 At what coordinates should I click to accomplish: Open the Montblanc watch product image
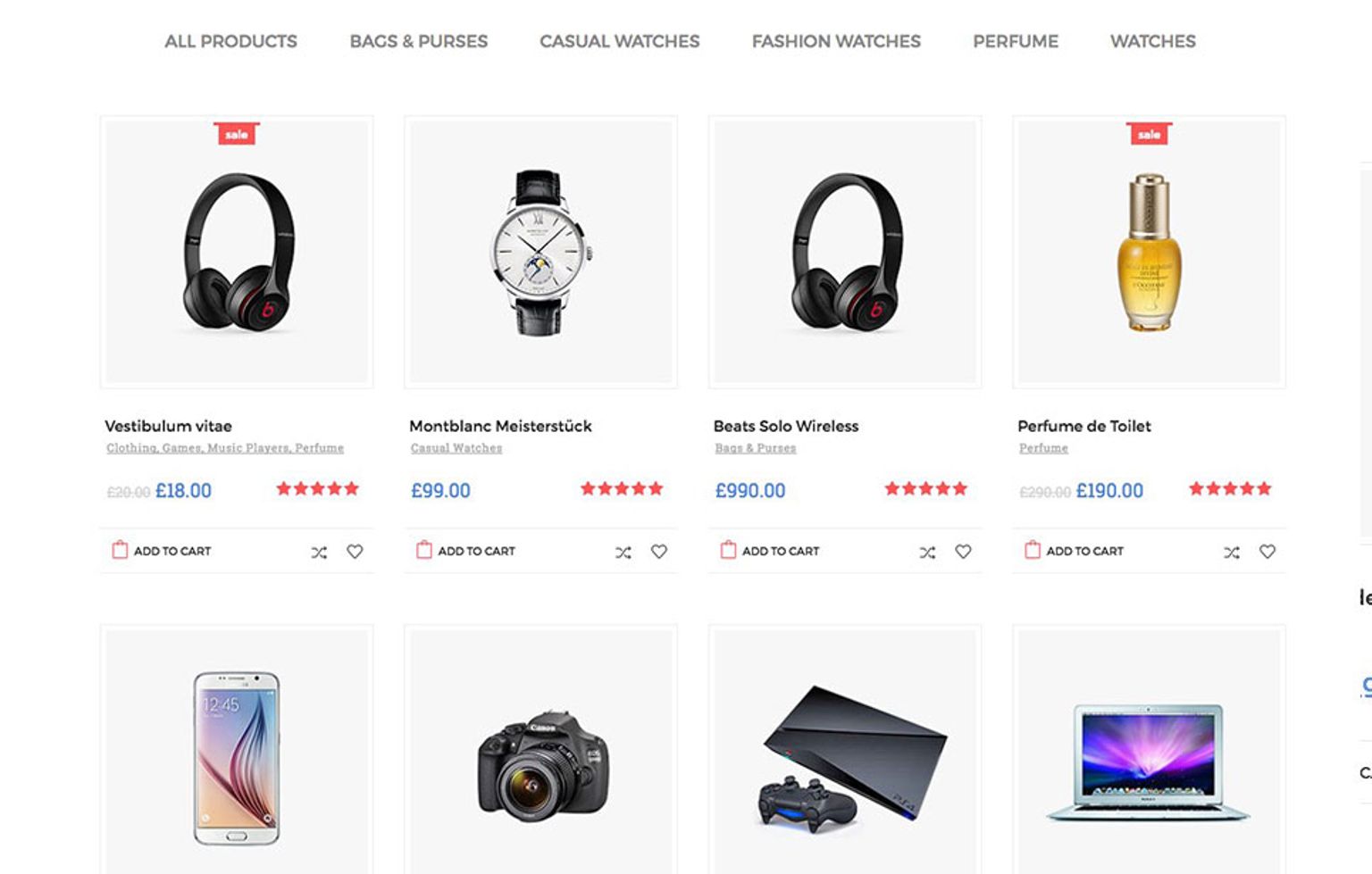pos(540,252)
